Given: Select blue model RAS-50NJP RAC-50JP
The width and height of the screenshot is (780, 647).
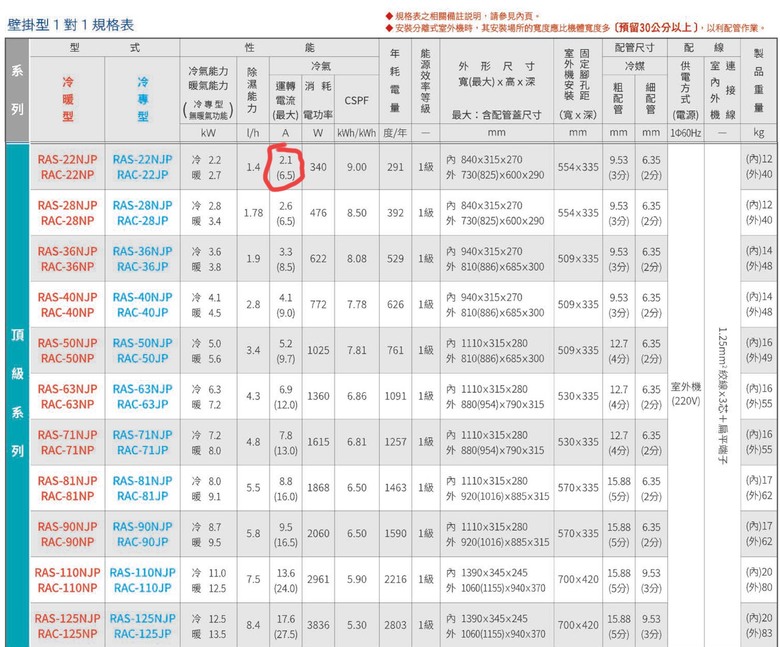Looking at the screenshot, I should tap(143, 351).
